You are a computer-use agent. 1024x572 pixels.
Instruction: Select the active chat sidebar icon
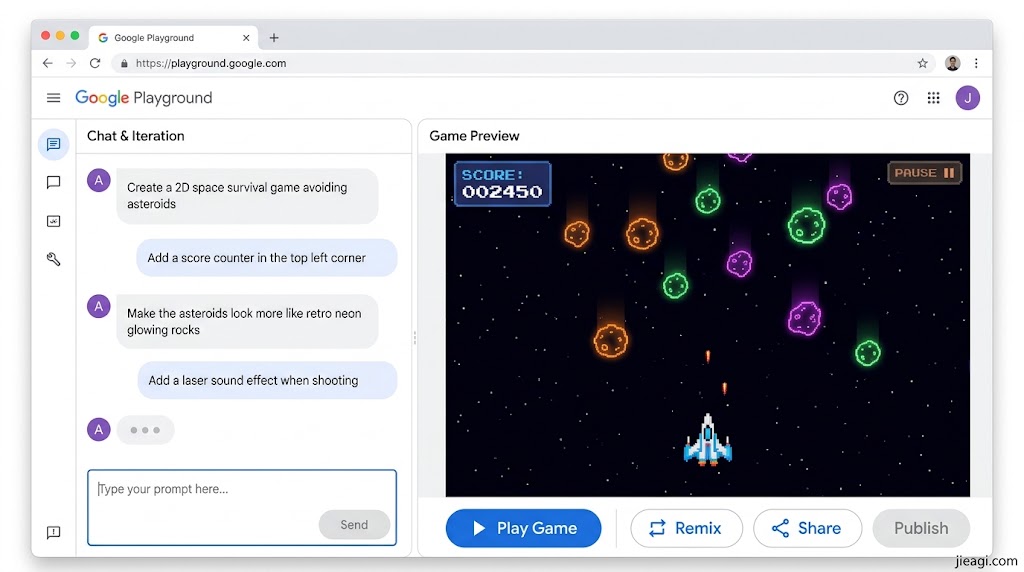54,144
